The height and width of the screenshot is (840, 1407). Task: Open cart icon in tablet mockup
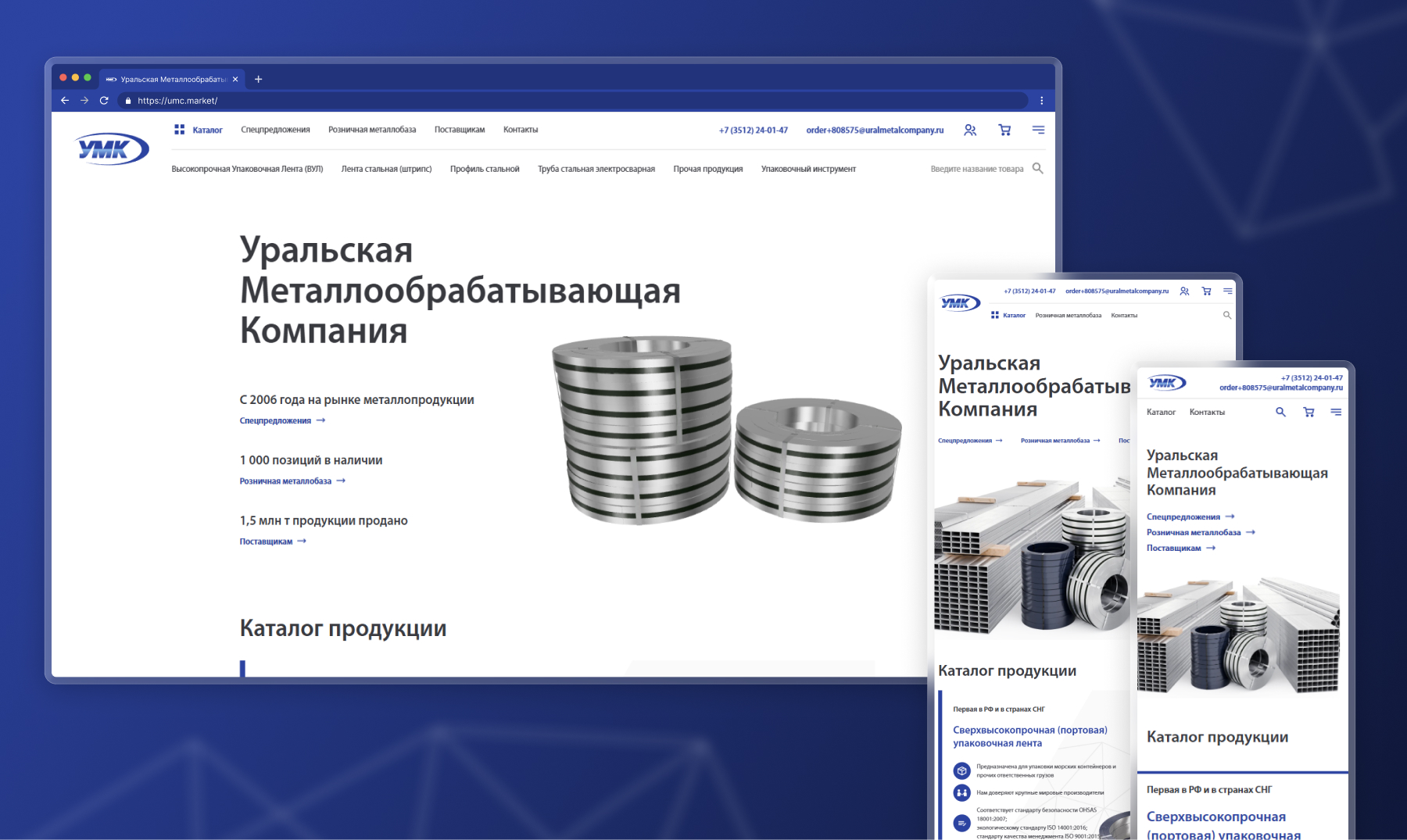click(1206, 291)
